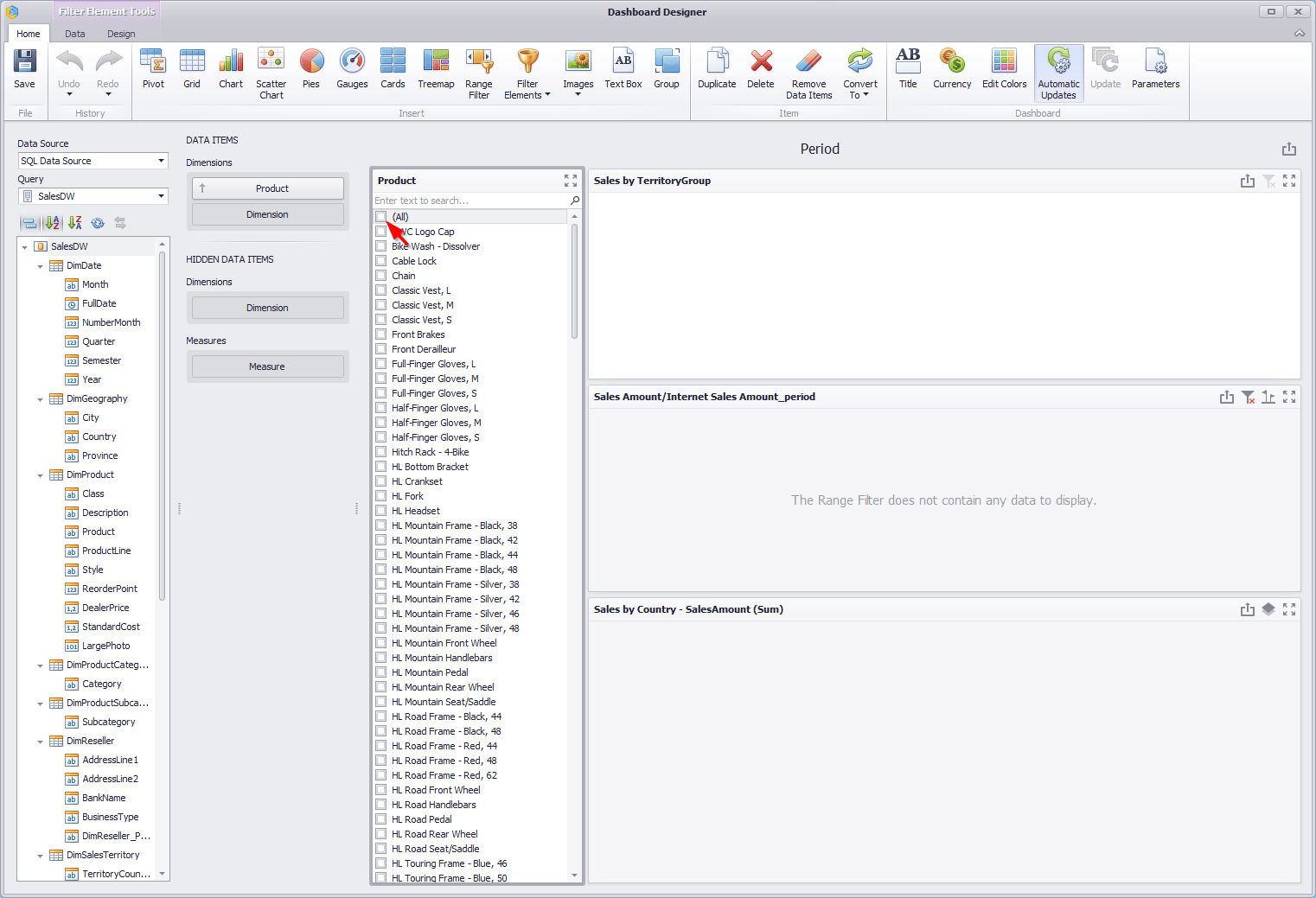Viewport: 1316px width, 898px height.
Task: Check the Front Brakes checkbox
Action: click(381, 334)
